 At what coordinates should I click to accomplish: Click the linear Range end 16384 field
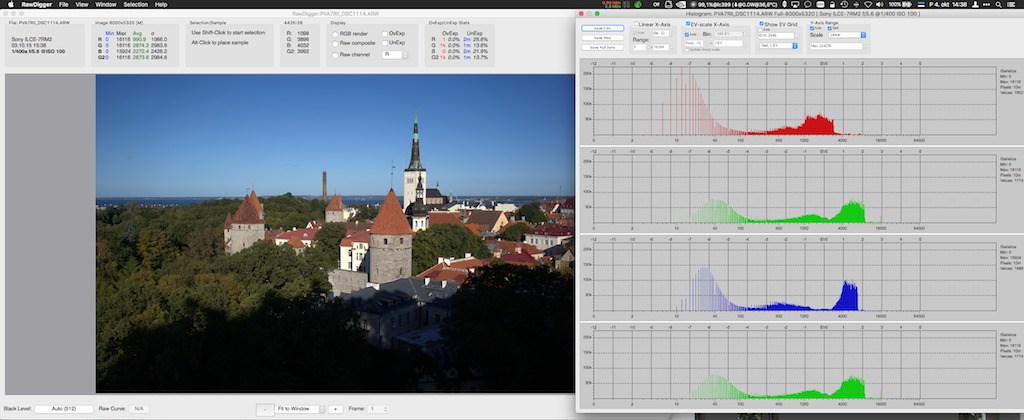661,47
